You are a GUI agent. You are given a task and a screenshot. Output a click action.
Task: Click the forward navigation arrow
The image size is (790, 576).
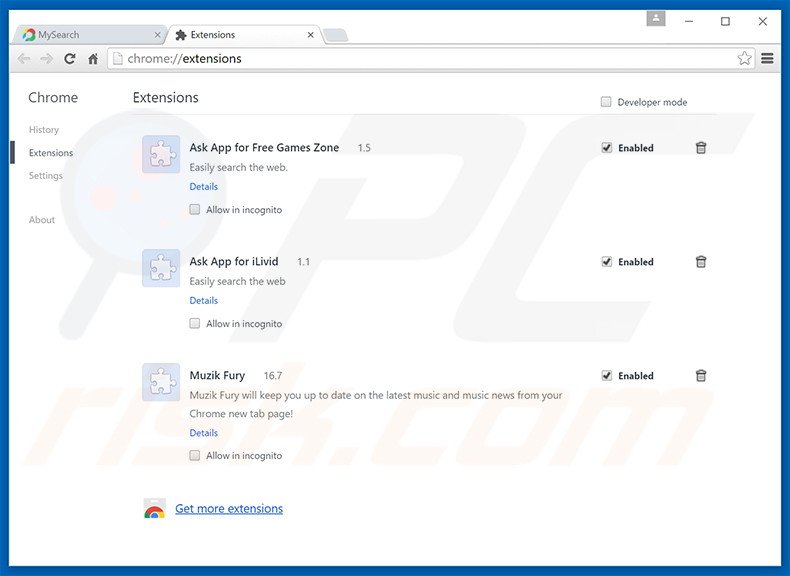tap(47, 59)
